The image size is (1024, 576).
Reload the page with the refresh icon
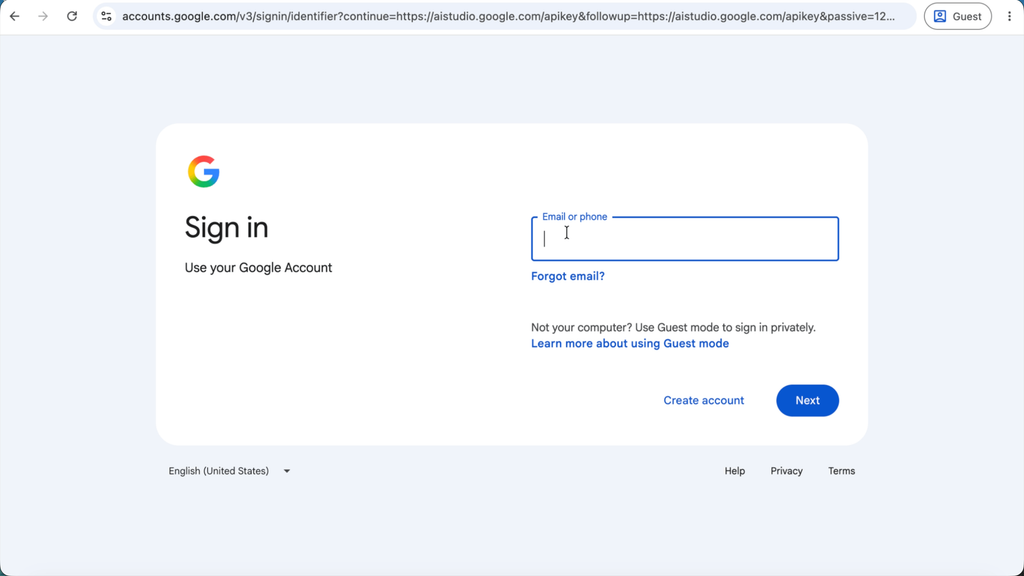tap(72, 16)
